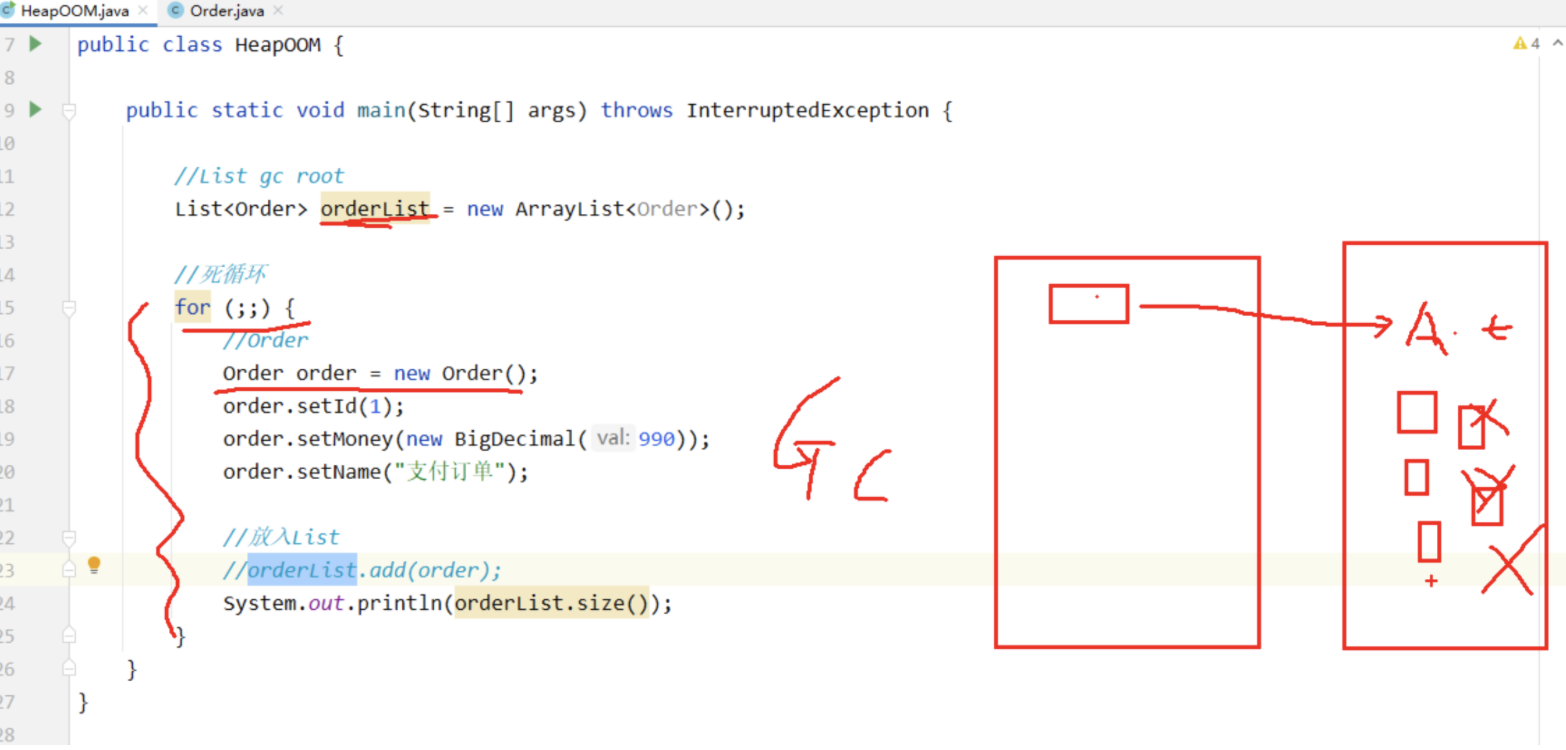
Task: Close the HeapOOM.java editor tab
Action: click(143, 11)
